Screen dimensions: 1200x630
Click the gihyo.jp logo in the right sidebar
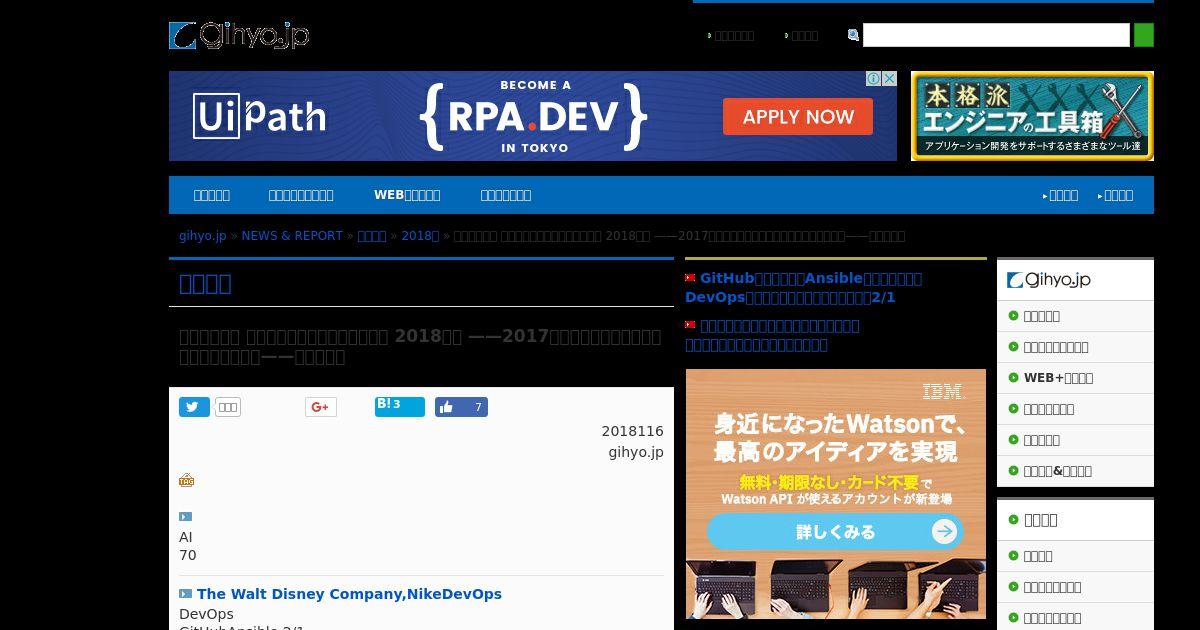tap(1048, 280)
